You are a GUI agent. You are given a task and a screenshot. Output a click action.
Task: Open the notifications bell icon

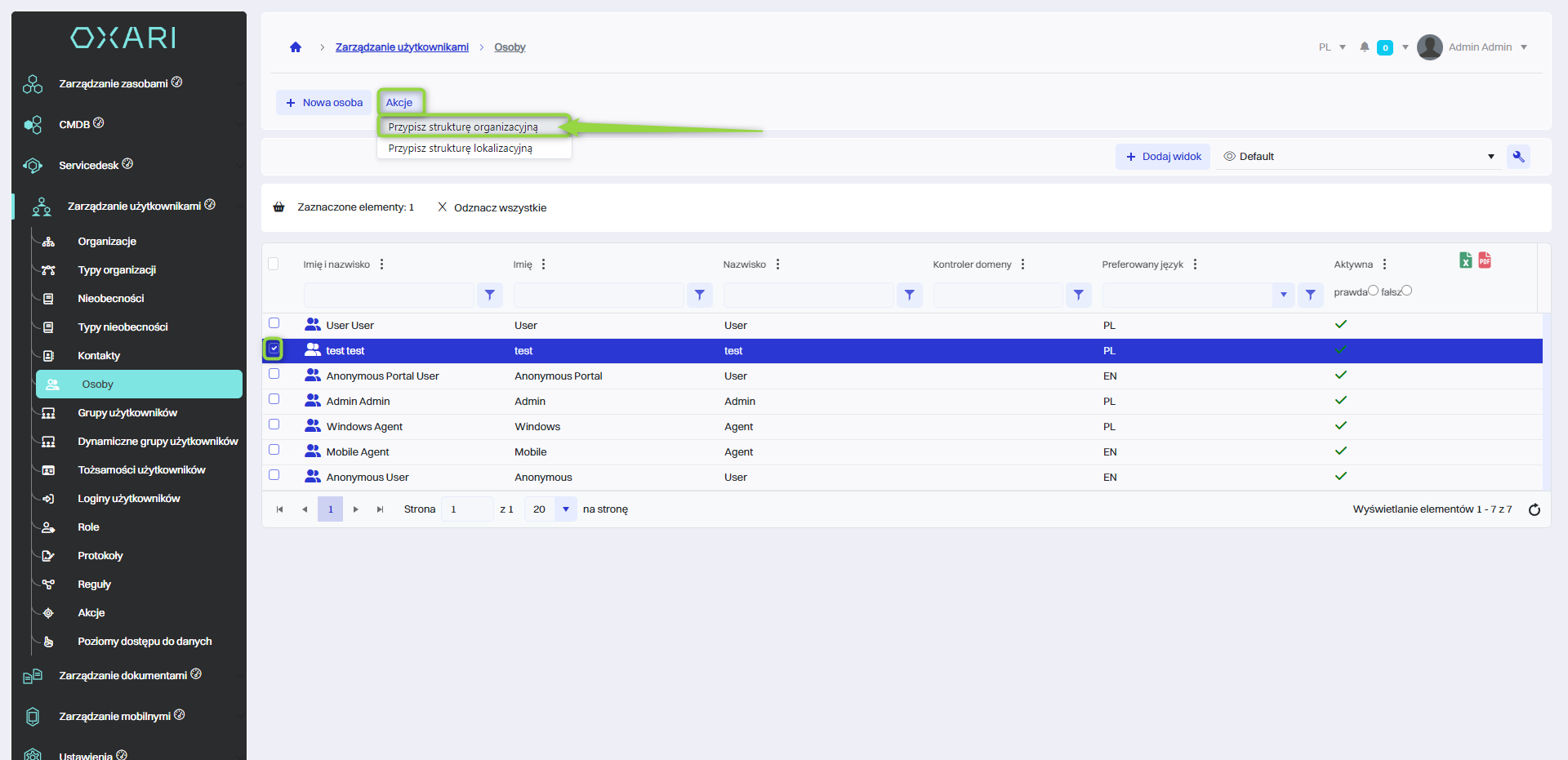click(x=1365, y=47)
